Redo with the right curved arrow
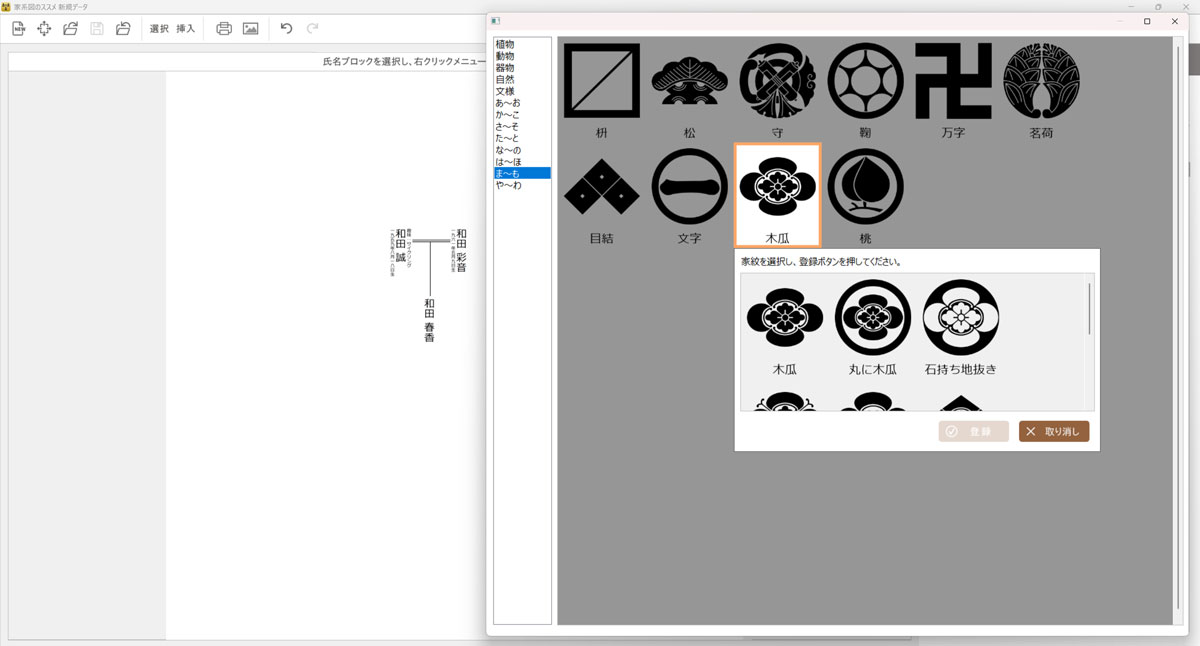The width and height of the screenshot is (1200, 646). tap(313, 29)
